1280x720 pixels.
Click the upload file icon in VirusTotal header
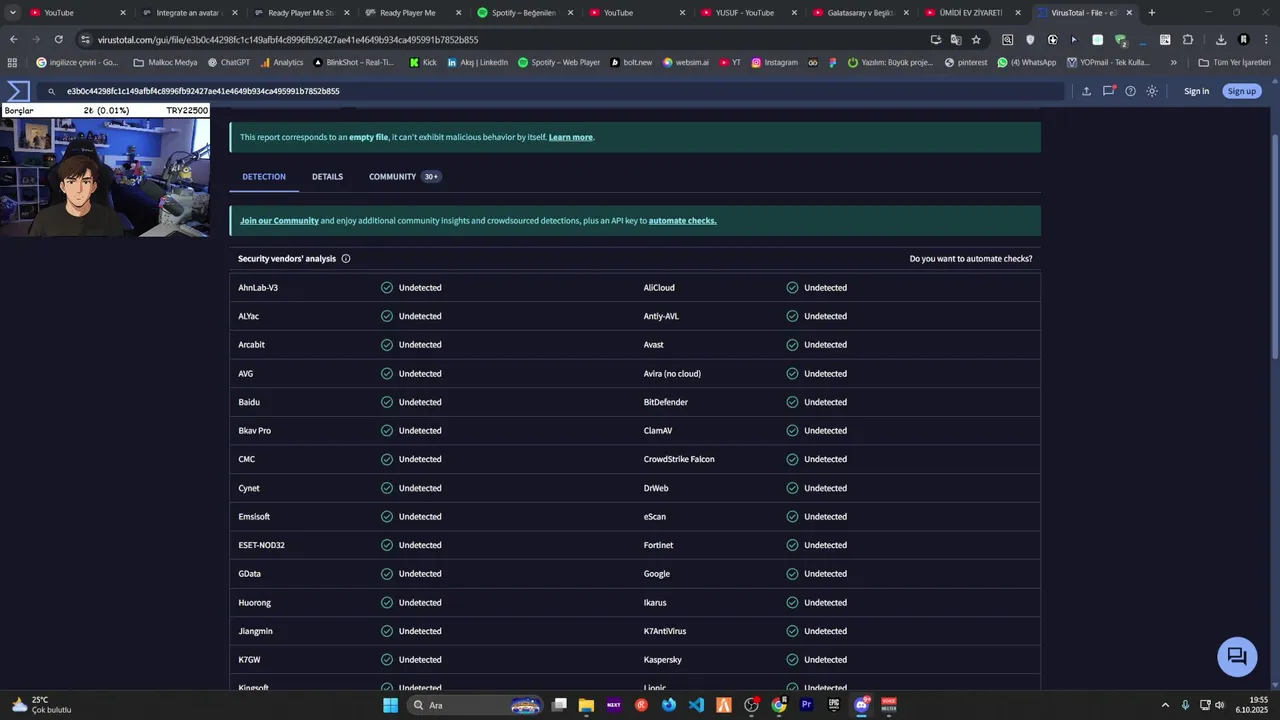[x=1086, y=91]
